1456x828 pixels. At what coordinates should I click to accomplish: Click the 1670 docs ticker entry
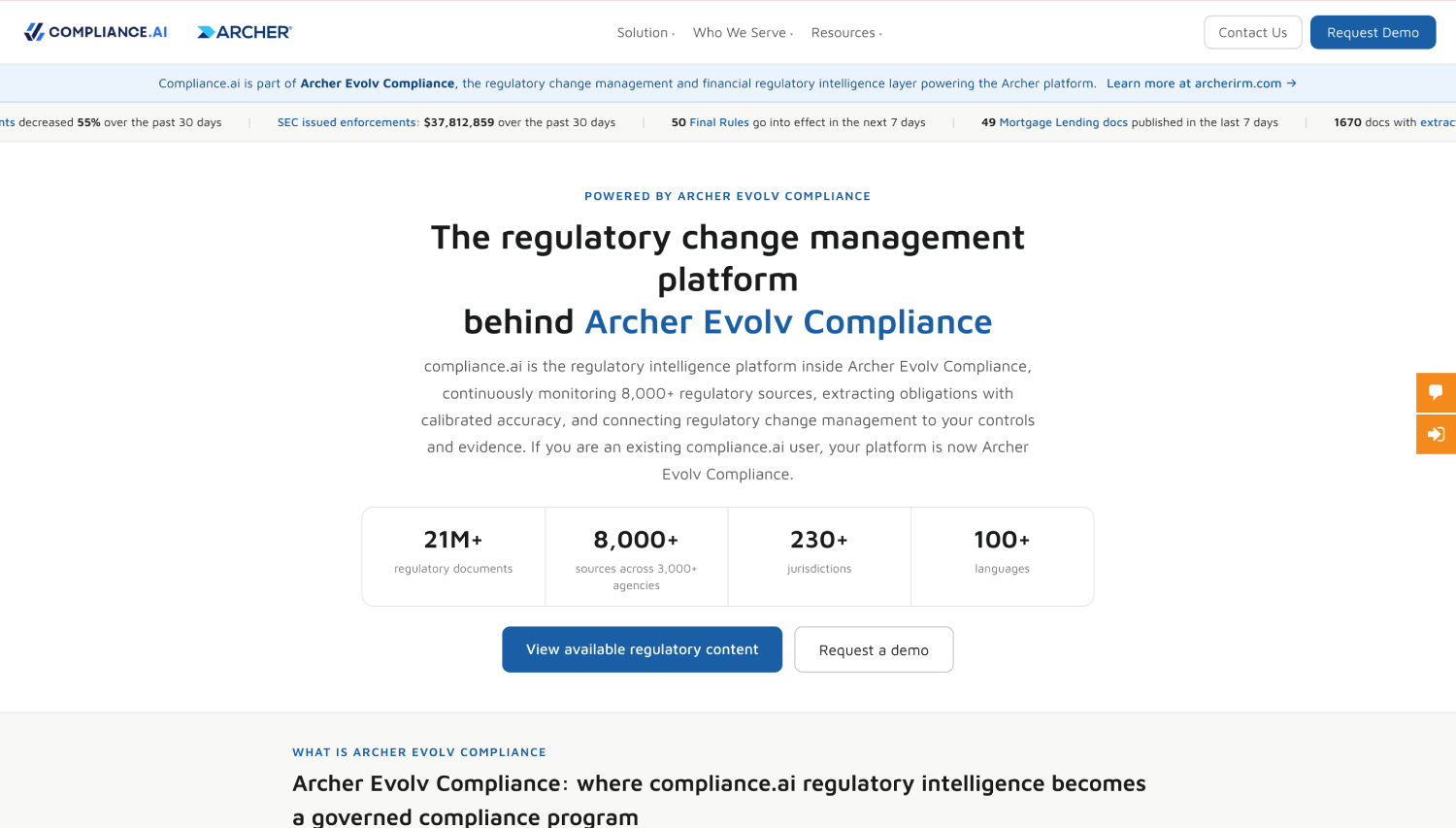[x=1394, y=122]
